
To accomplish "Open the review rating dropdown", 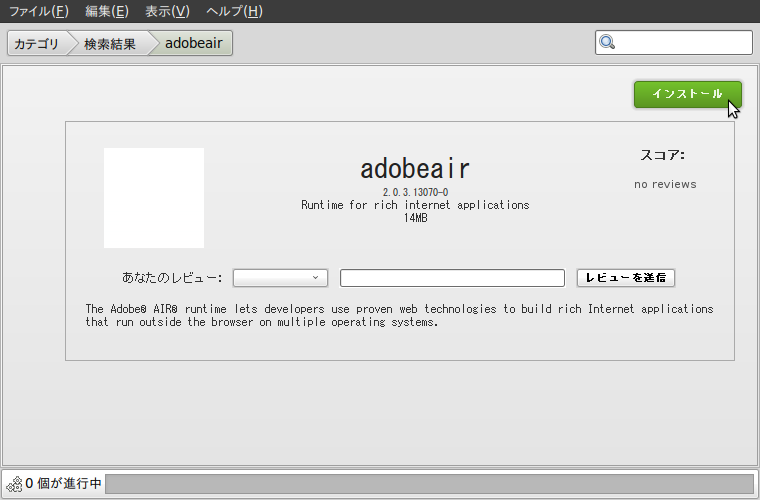I will 280,278.
